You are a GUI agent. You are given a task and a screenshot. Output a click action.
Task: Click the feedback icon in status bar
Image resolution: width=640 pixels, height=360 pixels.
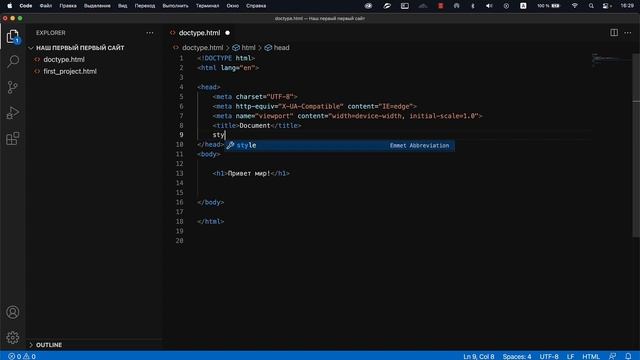click(613, 356)
